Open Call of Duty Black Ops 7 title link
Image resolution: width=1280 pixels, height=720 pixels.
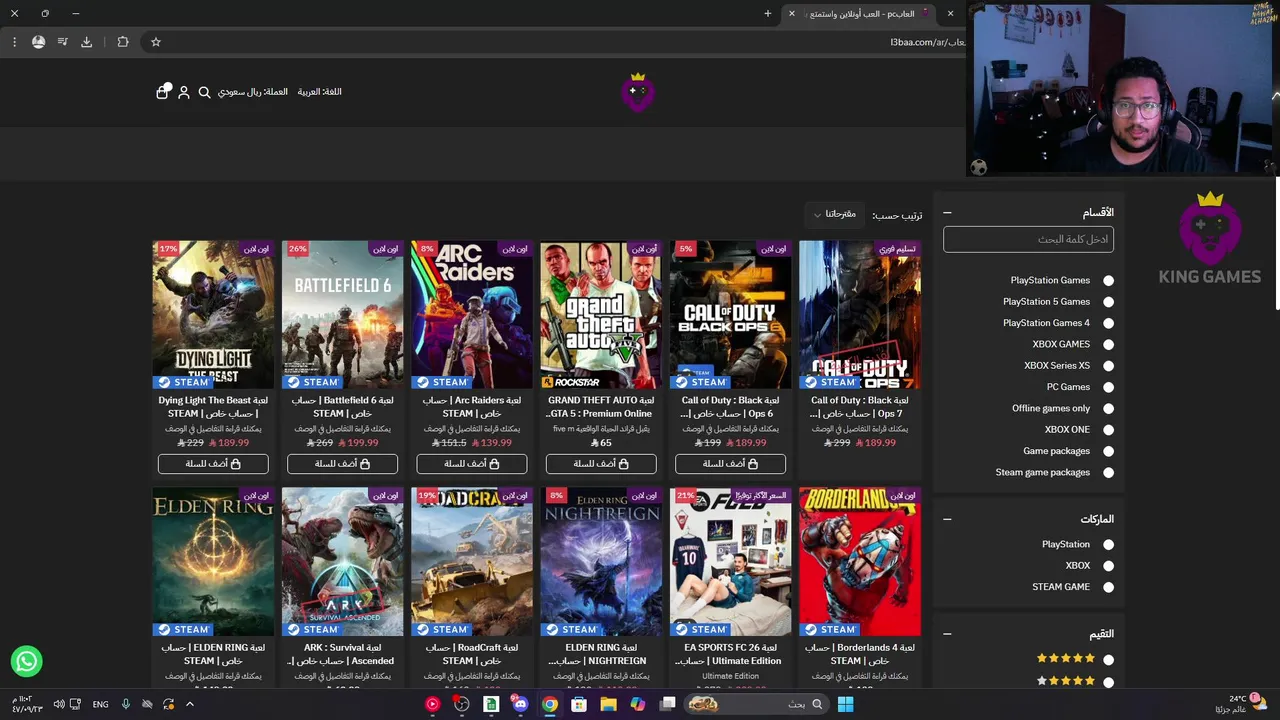pos(860,407)
